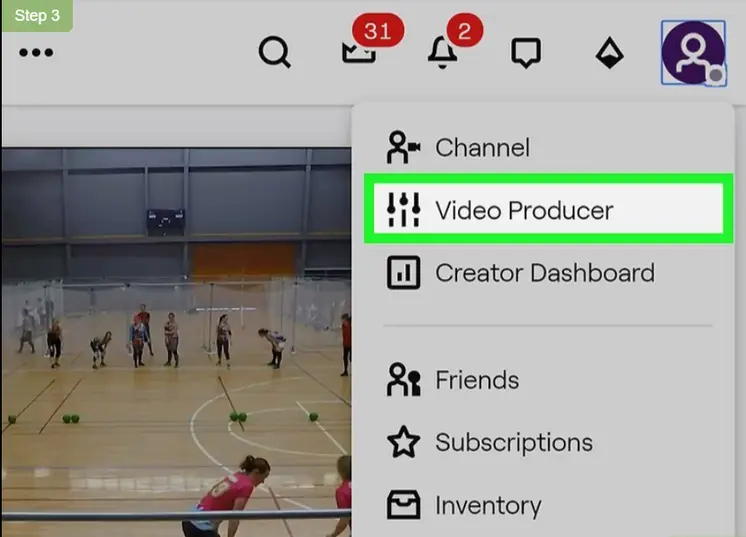Select Channel from the profile menu
Screen dimensions: 746x537
482,148
